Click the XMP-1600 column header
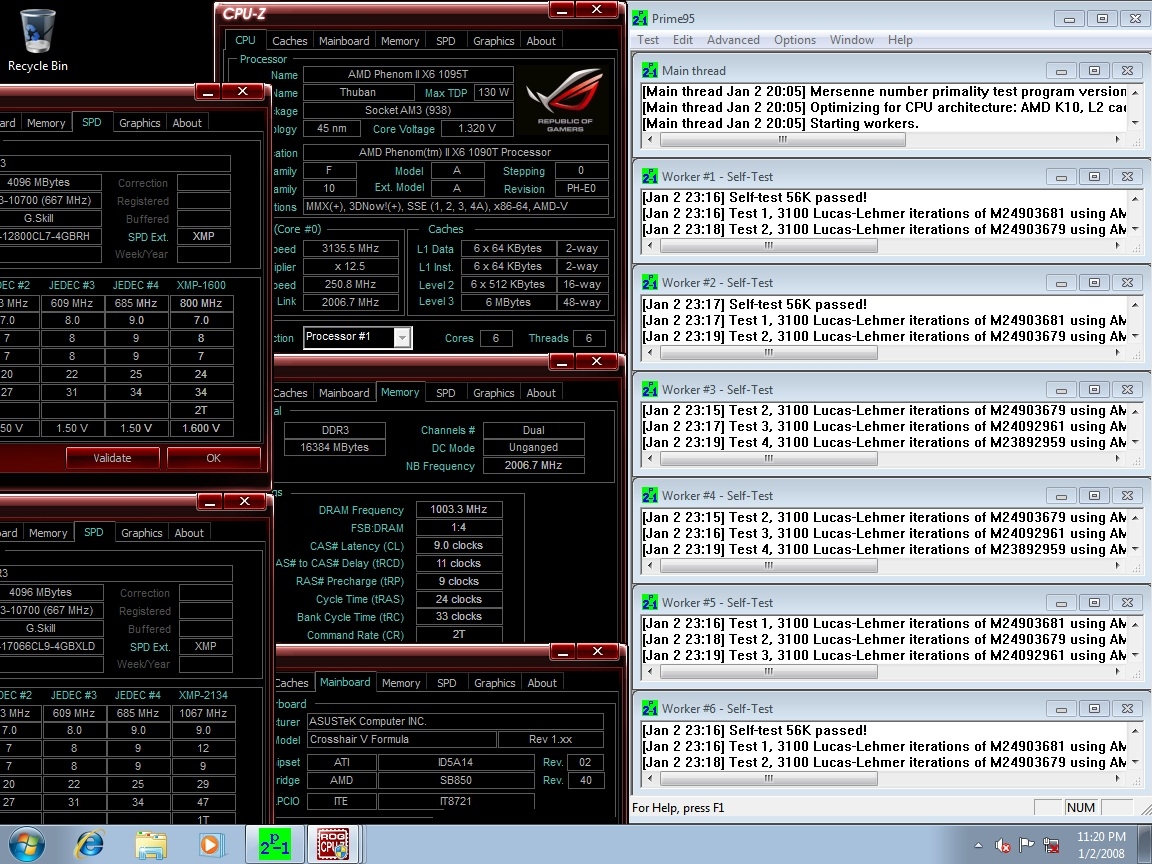The width and height of the screenshot is (1152, 864). 201,285
